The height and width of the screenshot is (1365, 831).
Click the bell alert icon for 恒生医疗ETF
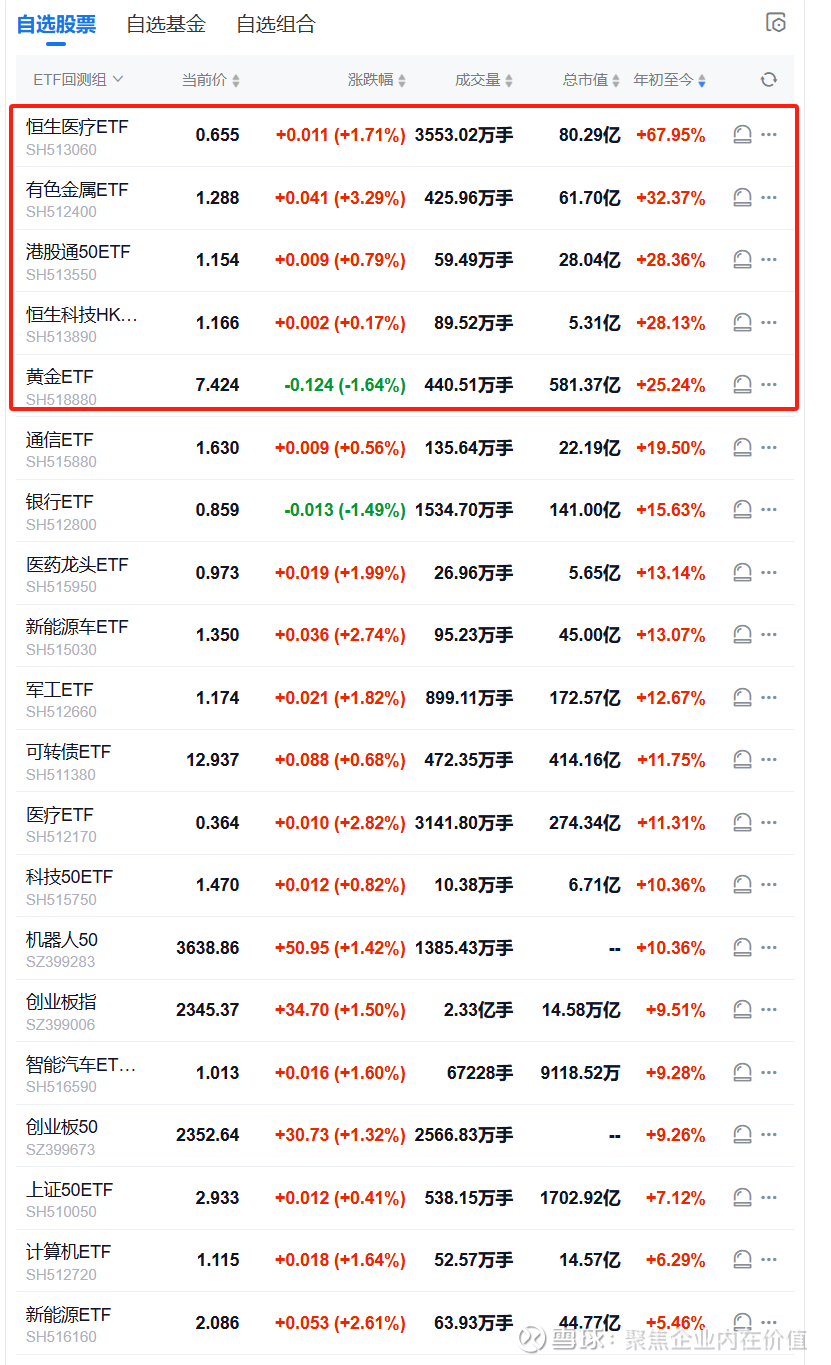(742, 135)
